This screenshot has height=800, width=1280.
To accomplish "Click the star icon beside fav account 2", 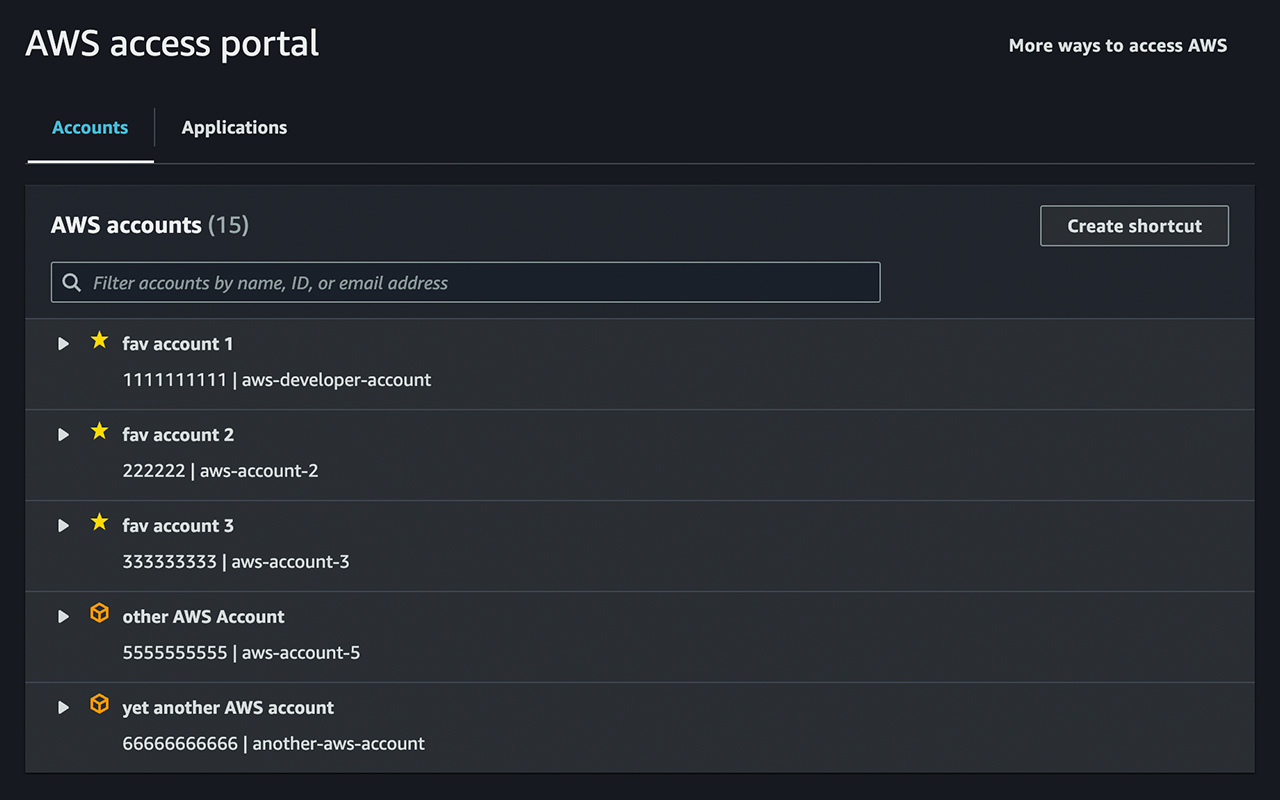I will [99, 432].
